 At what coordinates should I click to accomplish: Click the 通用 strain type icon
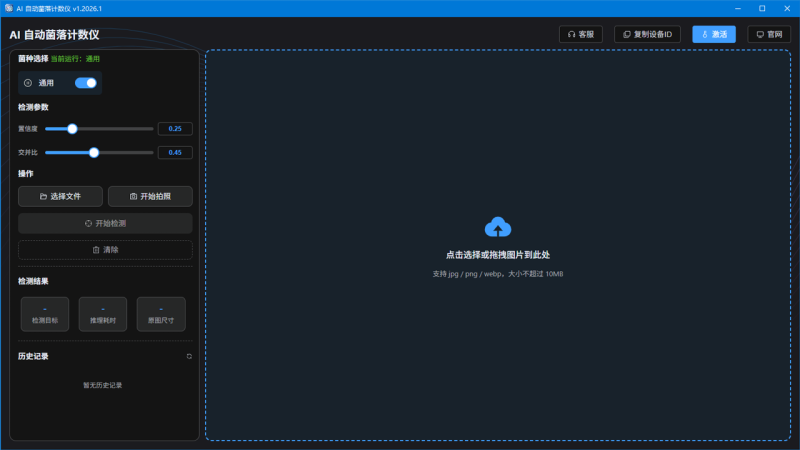[28, 83]
